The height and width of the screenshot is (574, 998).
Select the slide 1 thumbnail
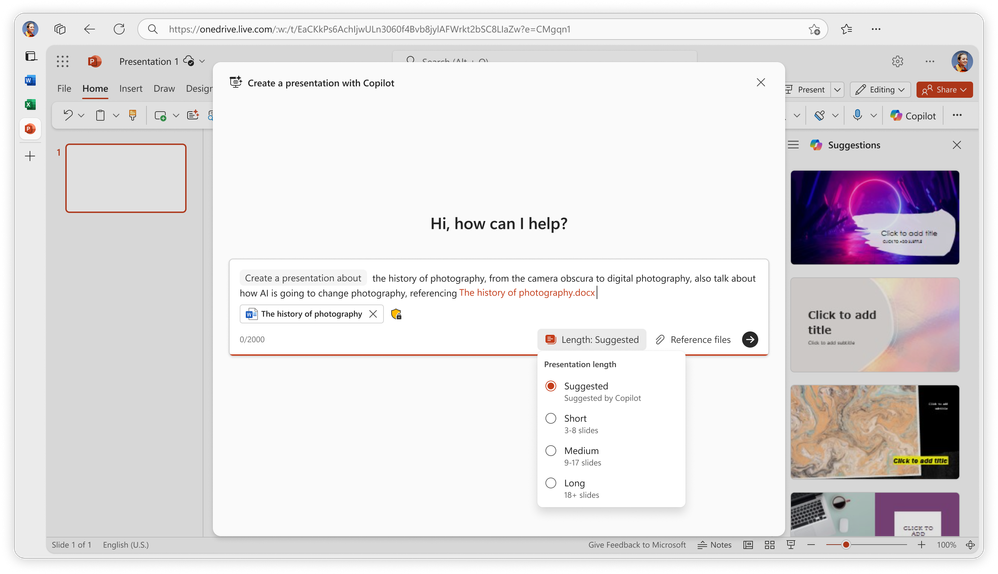(126, 178)
